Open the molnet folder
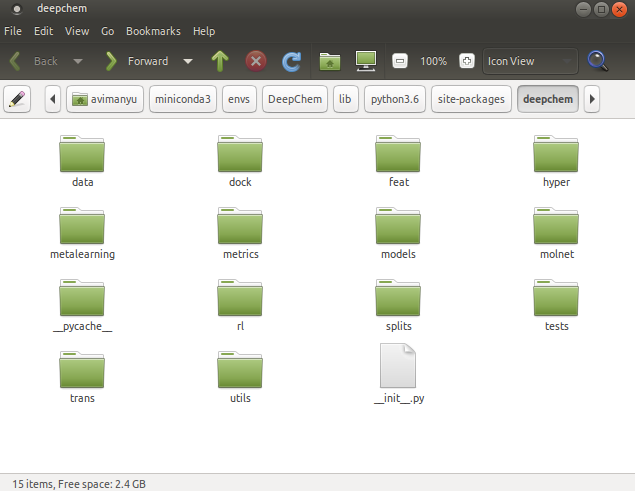The image size is (635, 491). (556, 233)
